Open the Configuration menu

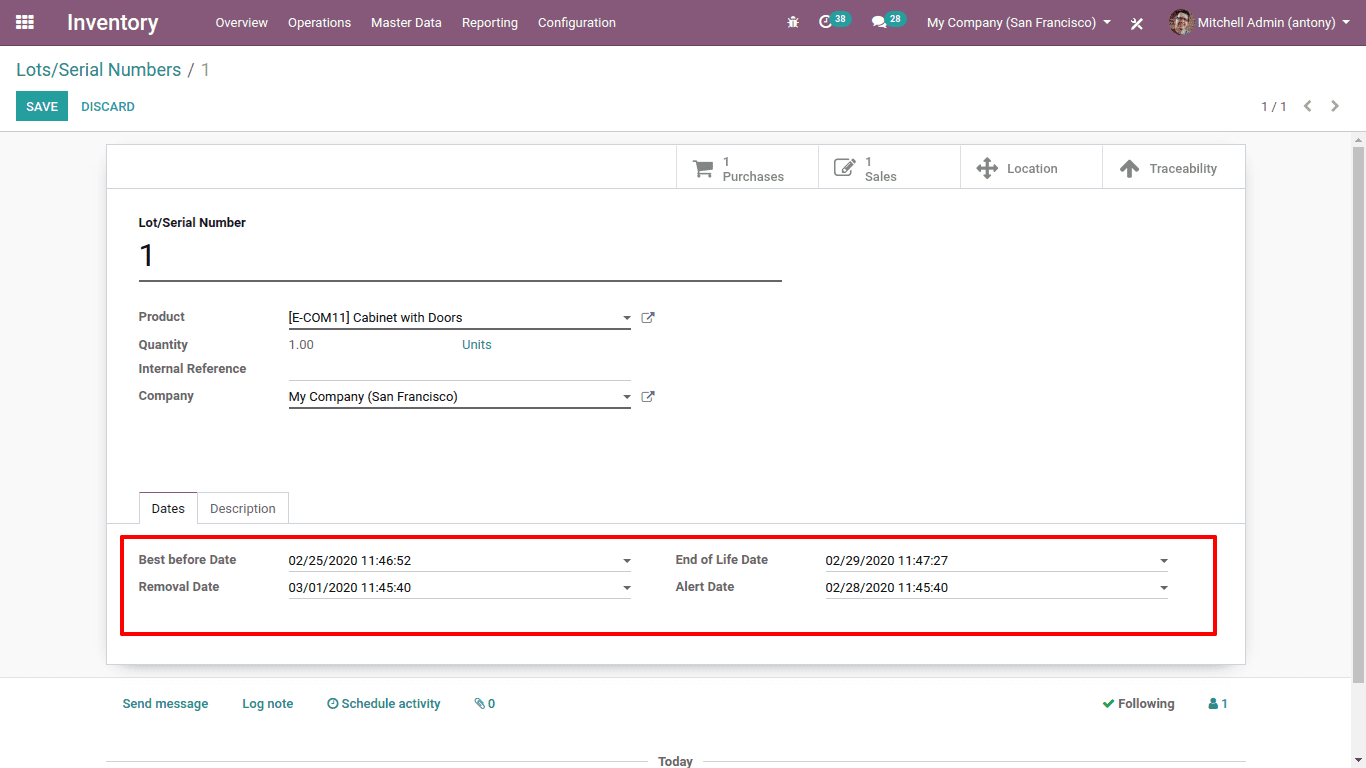pos(577,22)
